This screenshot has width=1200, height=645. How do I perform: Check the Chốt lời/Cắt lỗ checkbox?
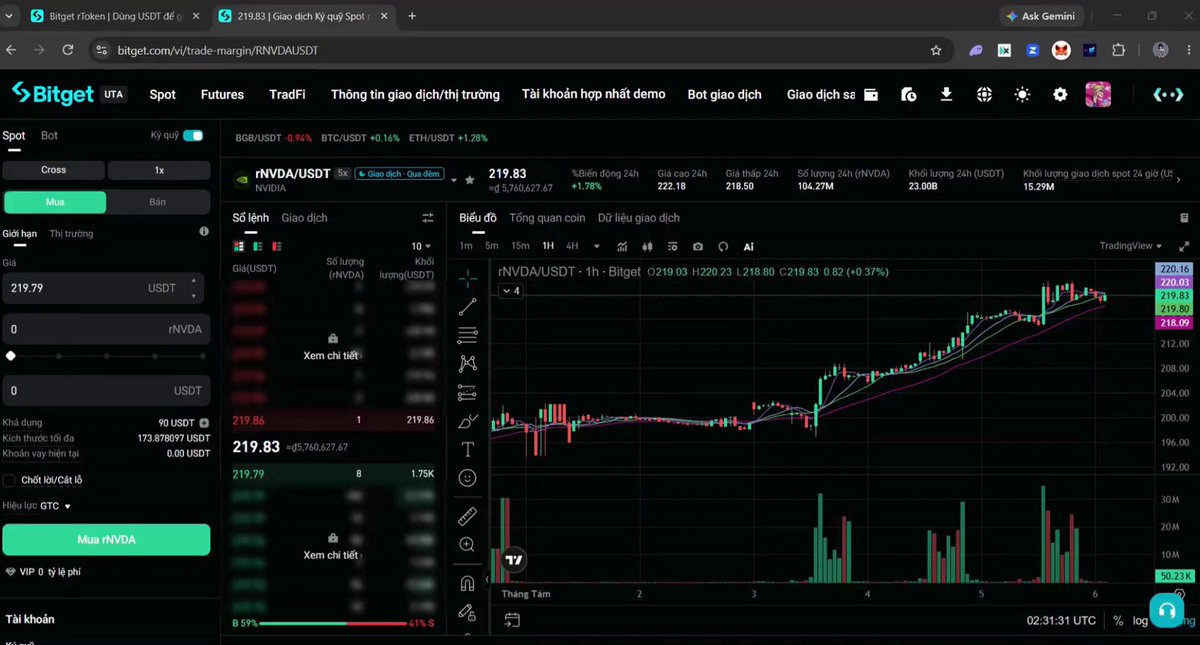9,480
